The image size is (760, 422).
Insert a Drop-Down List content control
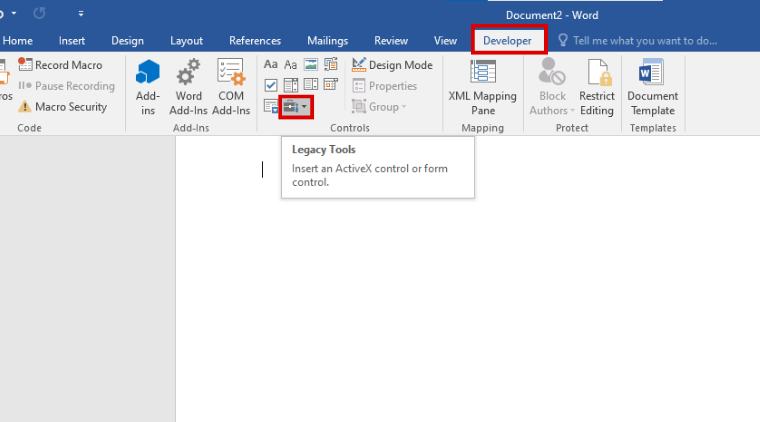[311, 85]
